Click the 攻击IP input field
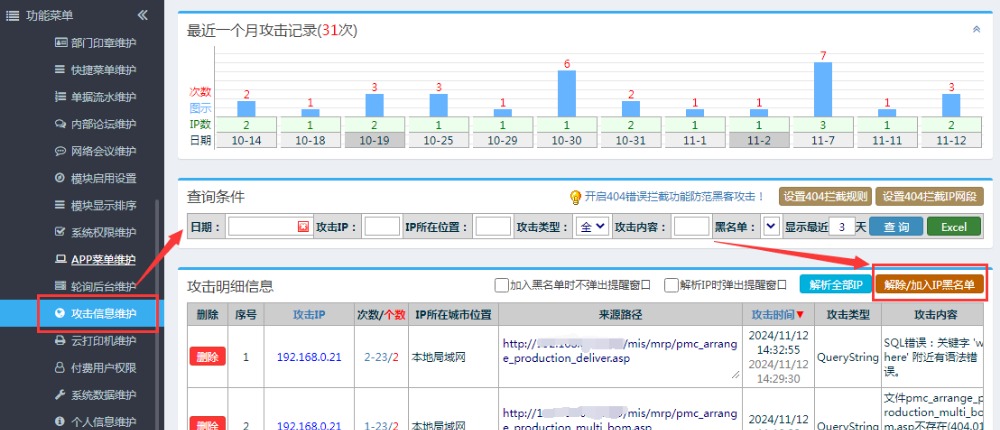Viewport: 1000px width, 430px height. pyautogui.click(x=382, y=227)
